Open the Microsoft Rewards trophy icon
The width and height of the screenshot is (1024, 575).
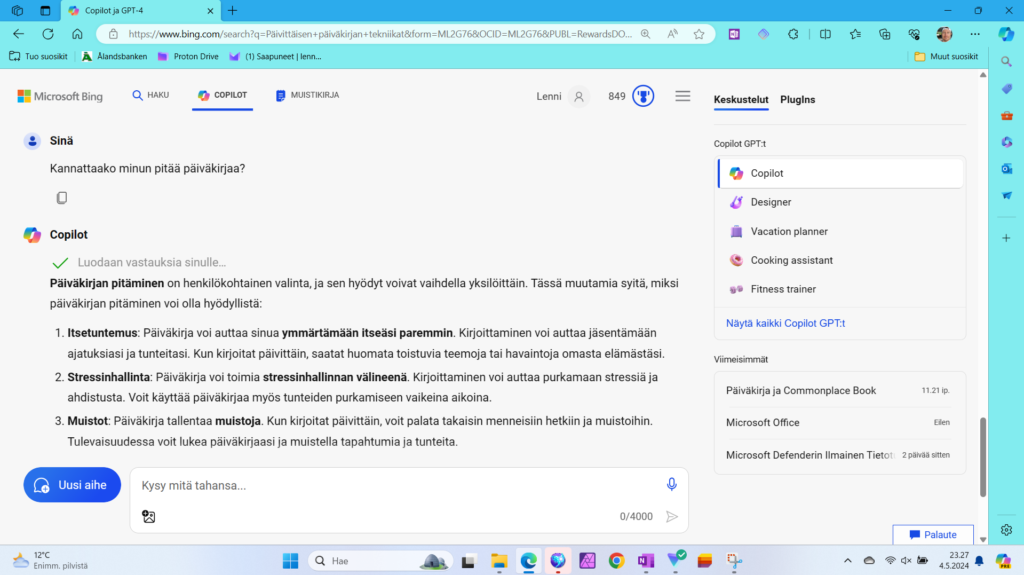click(643, 96)
